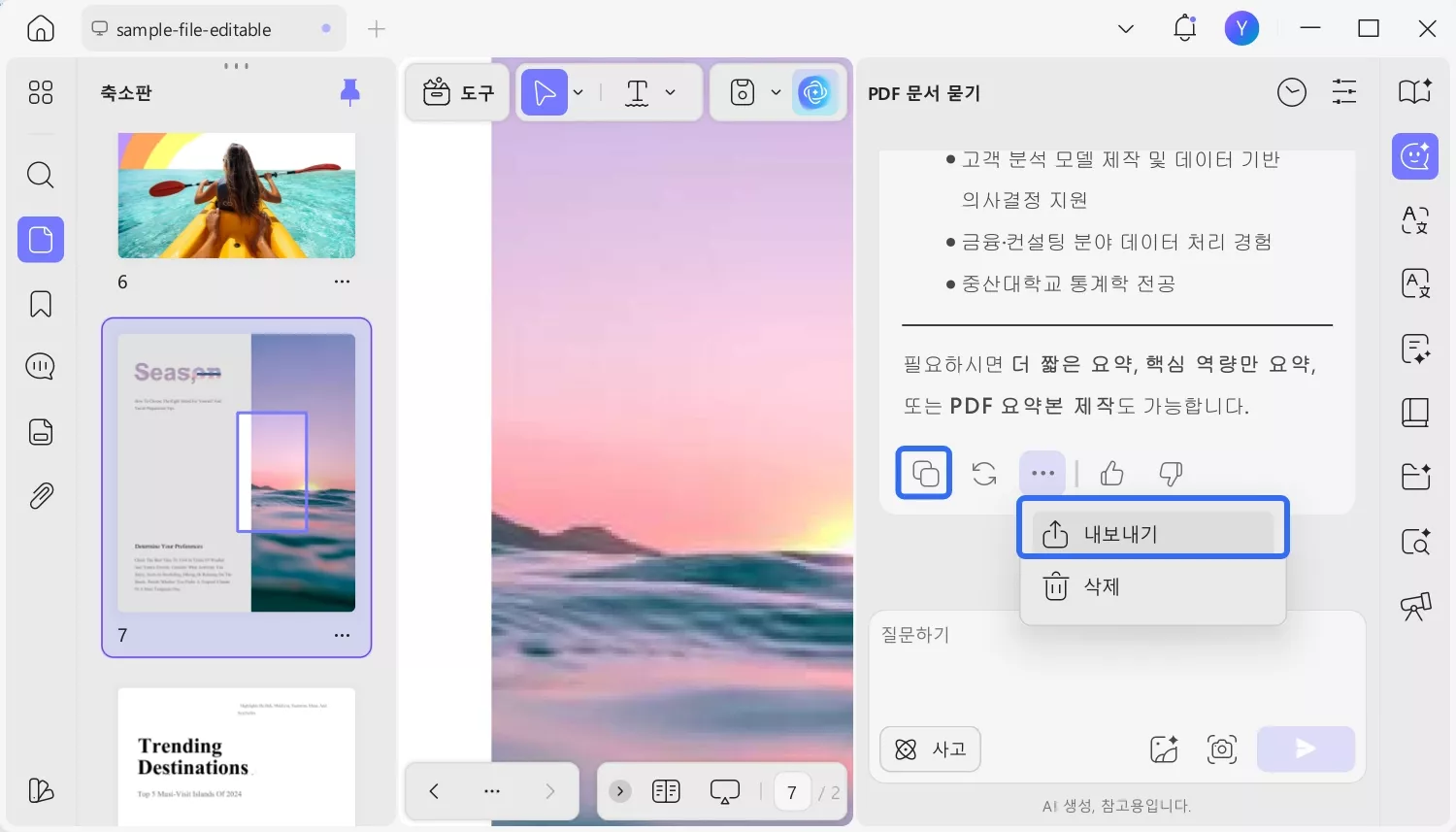Click the chat history clock icon
Image resolution: width=1456 pixels, height=832 pixels.
(x=1292, y=92)
